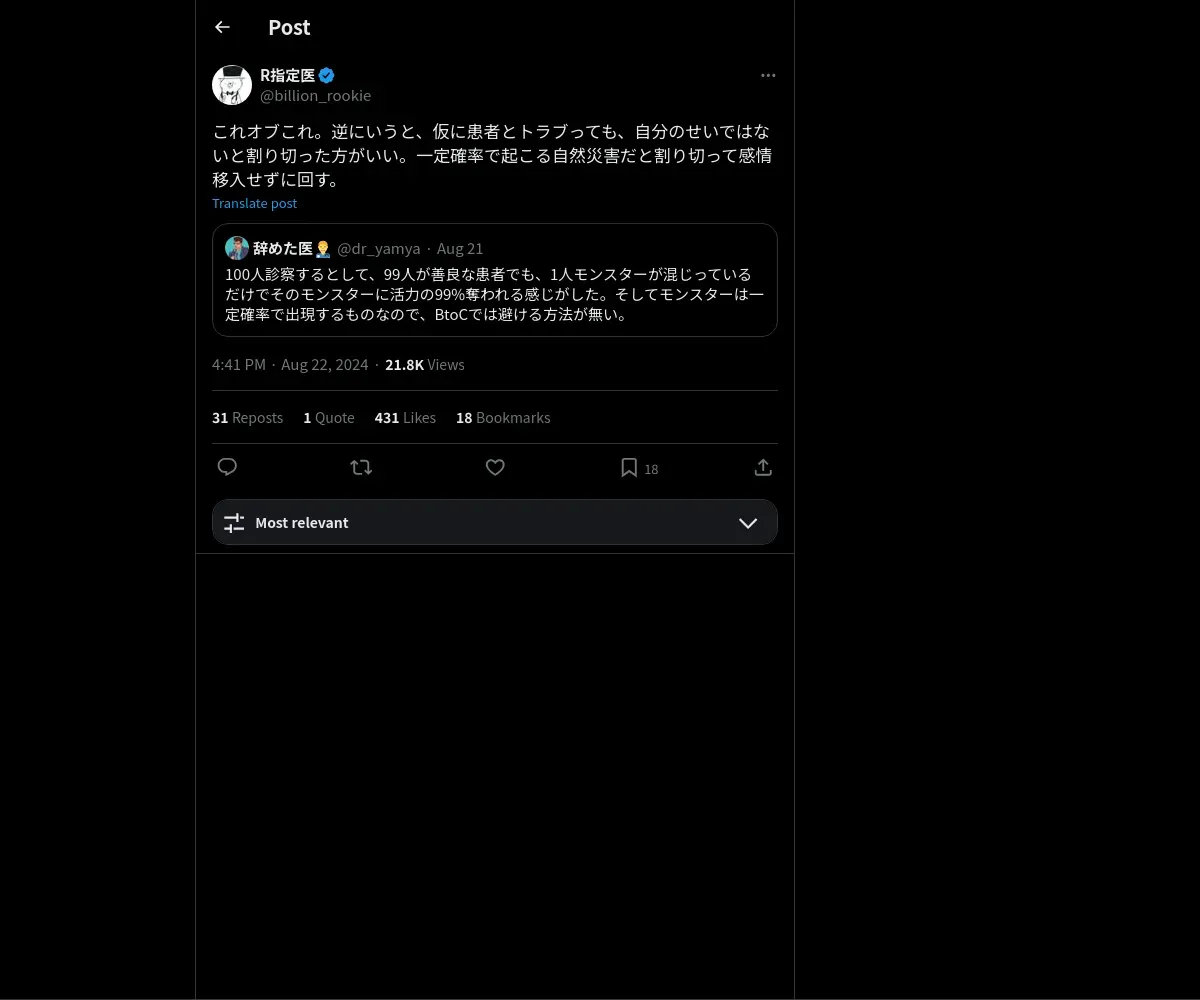1200x1000 pixels.
Task: Open R指定医 profile avatar
Action: pos(232,85)
